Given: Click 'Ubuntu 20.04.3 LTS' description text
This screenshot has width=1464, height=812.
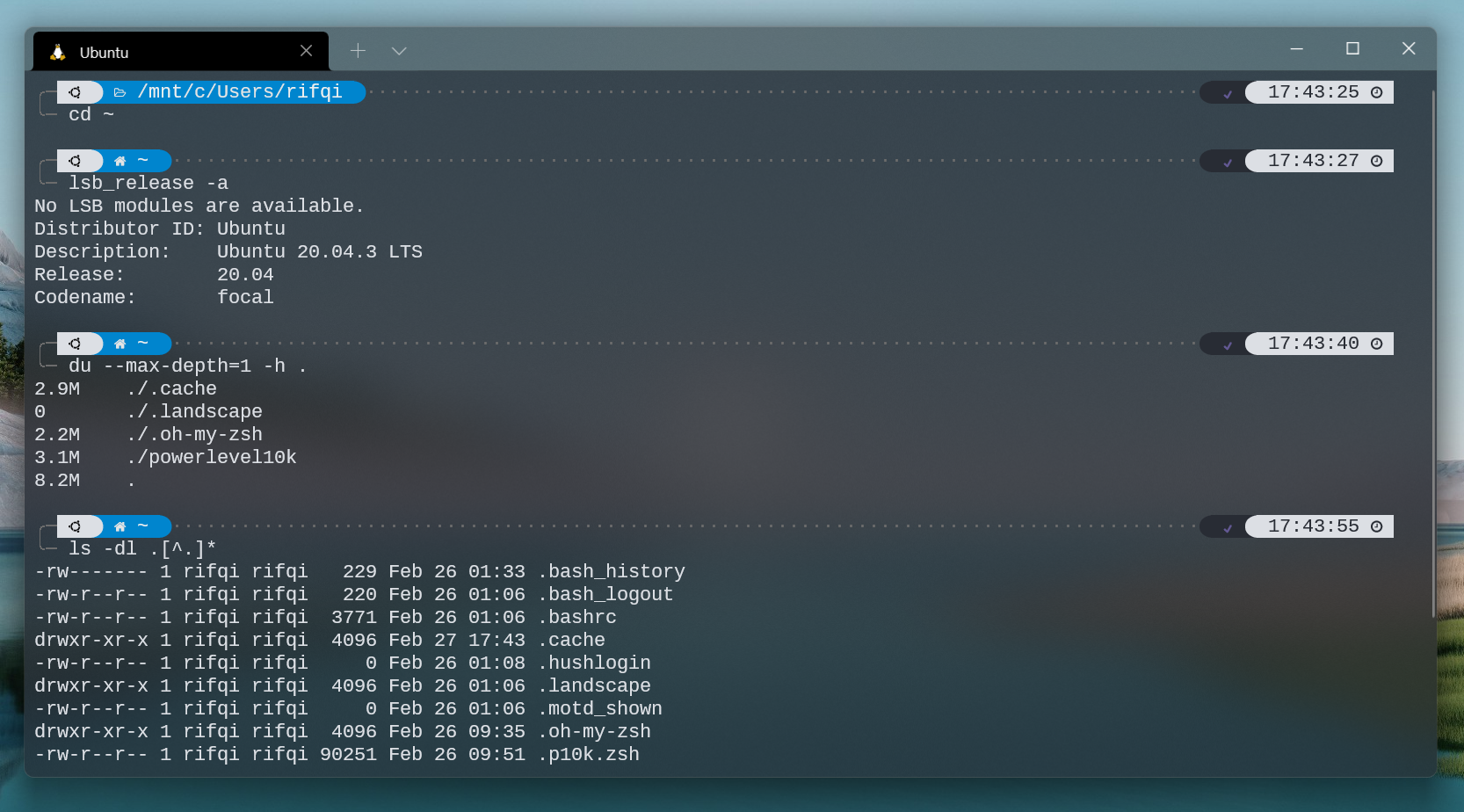Looking at the screenshot, I should [x=320, y=251].
